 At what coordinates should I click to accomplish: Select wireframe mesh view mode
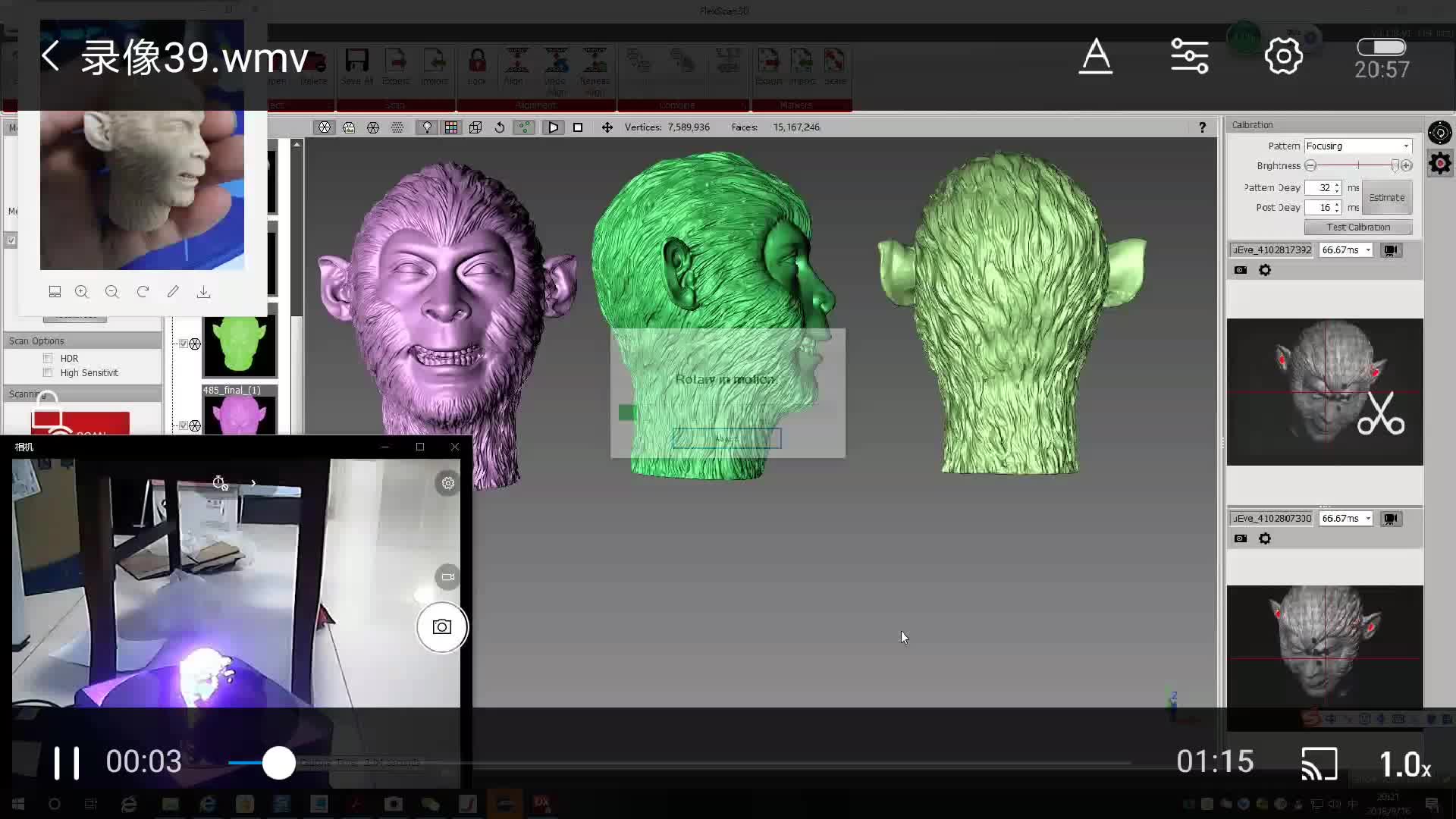point(373,127)
